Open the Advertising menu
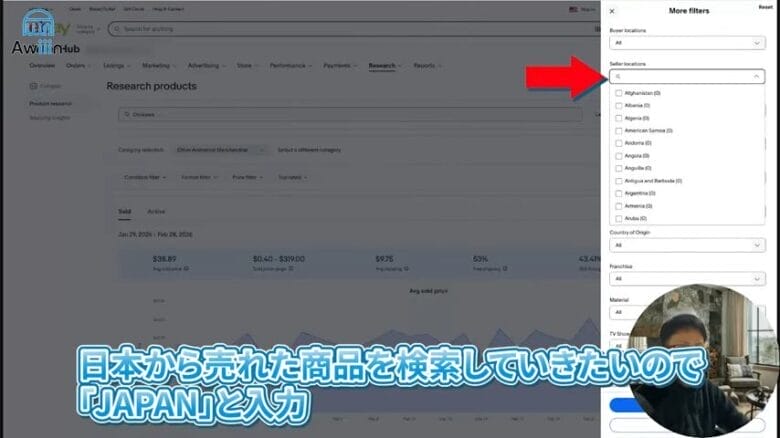This screenshot has height=438, width=780. 206,66
